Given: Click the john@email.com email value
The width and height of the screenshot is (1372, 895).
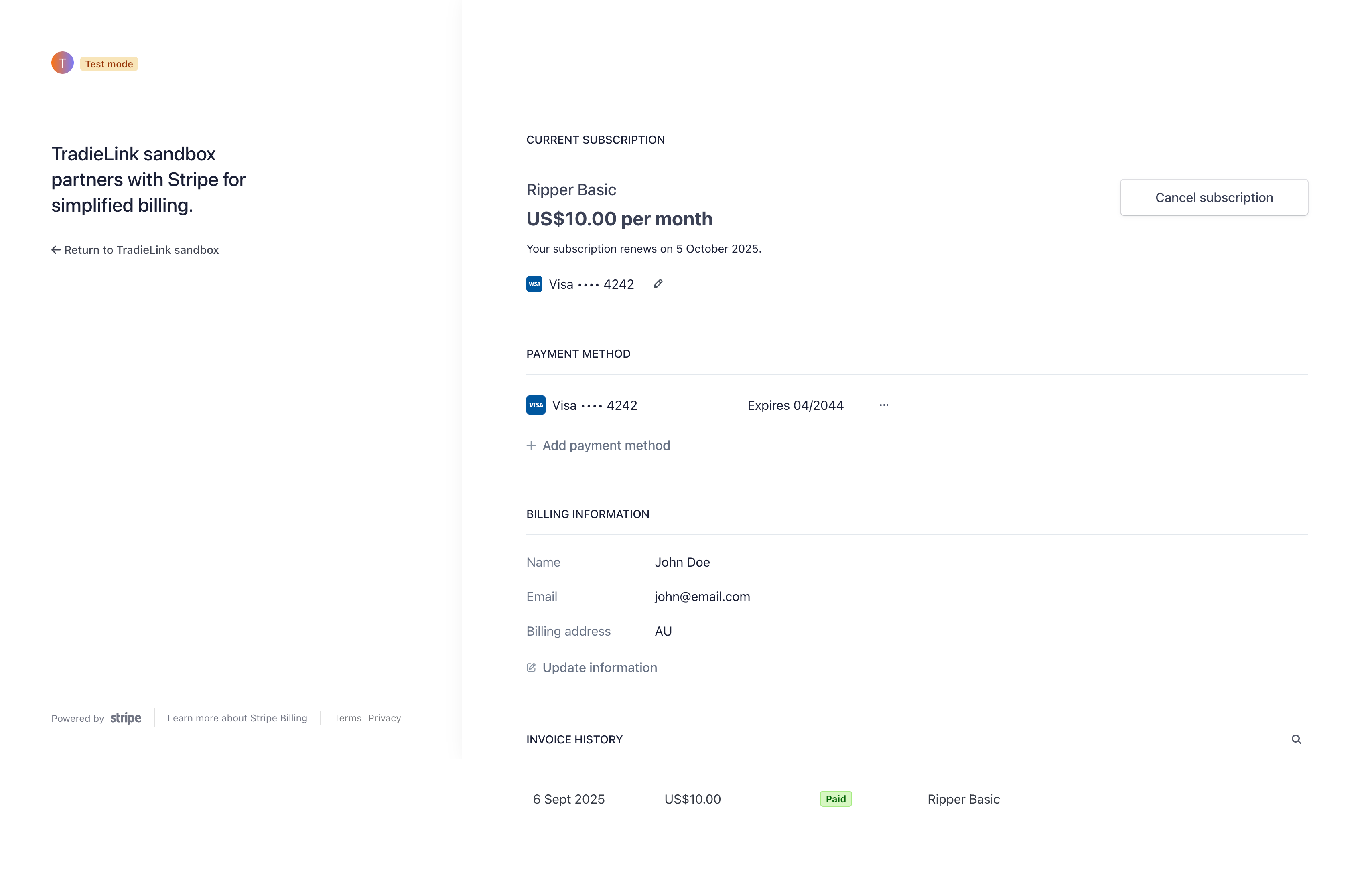Looking at the screenshot, I should [x=702, y=597].
